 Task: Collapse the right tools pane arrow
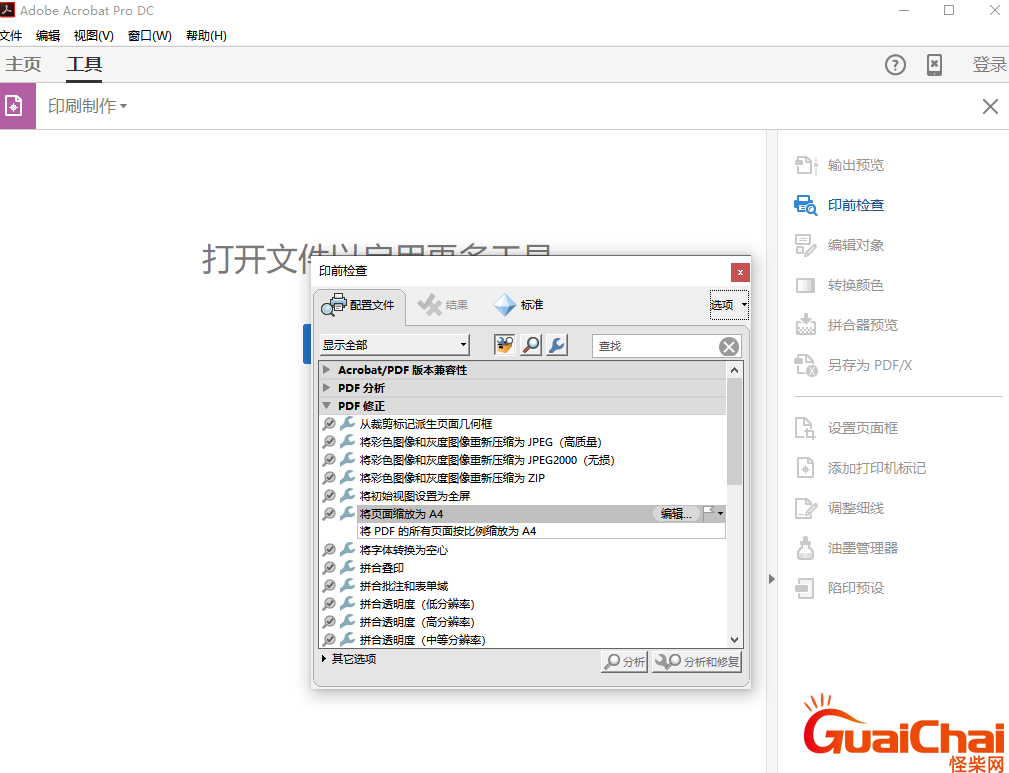tap(772, 579)
